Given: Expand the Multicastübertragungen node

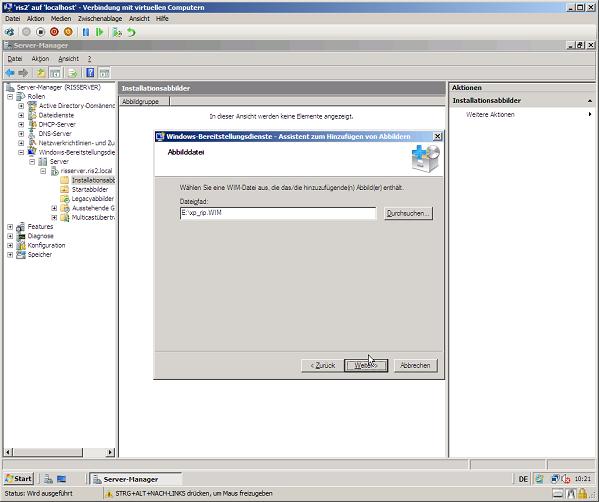Looking at the screenshot, I should click(54, 217).
